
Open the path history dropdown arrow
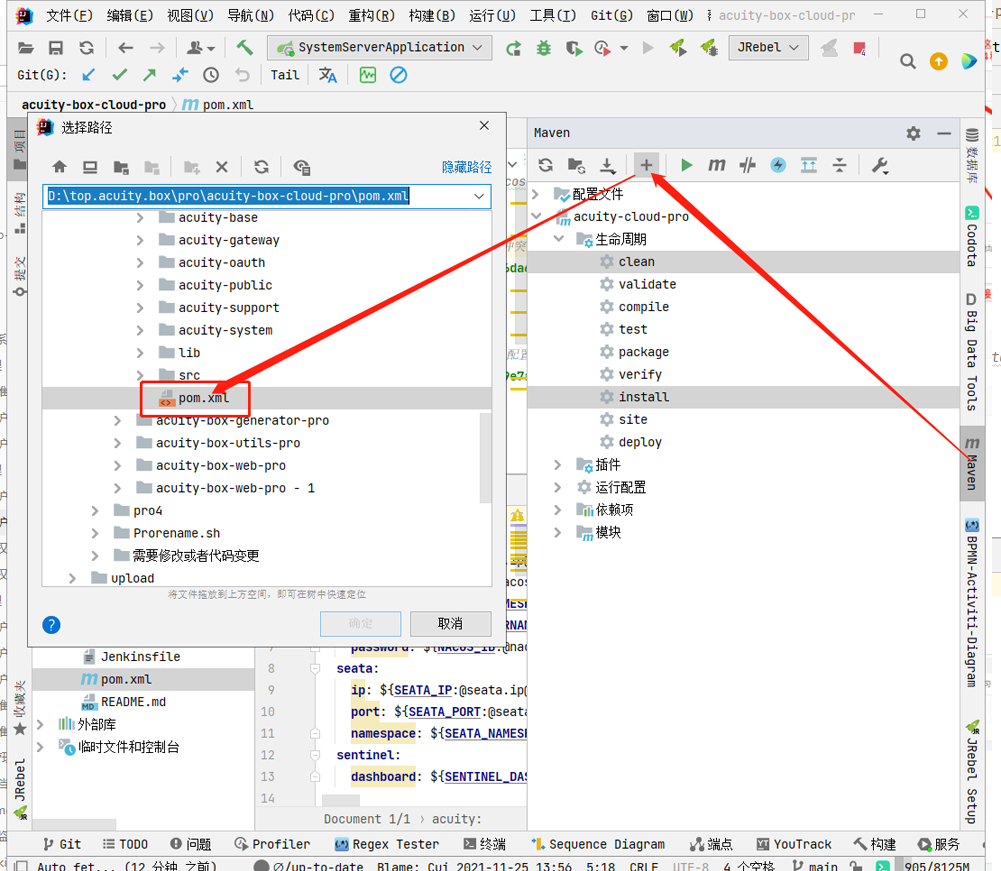point(479,196)
